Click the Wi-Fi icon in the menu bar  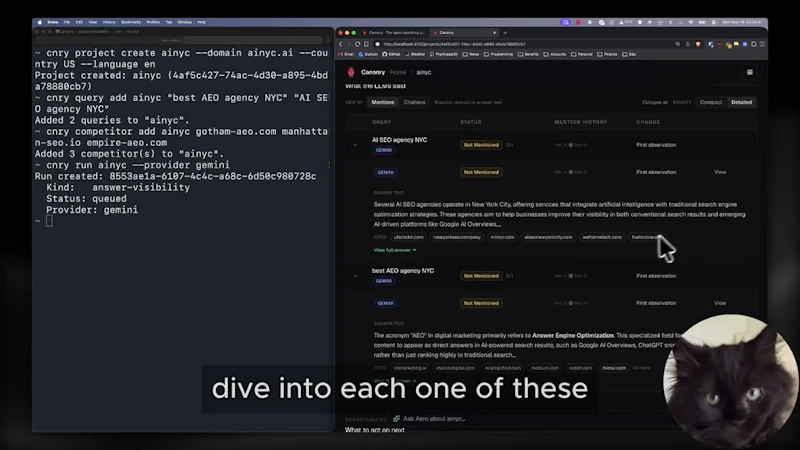point(691,22)
